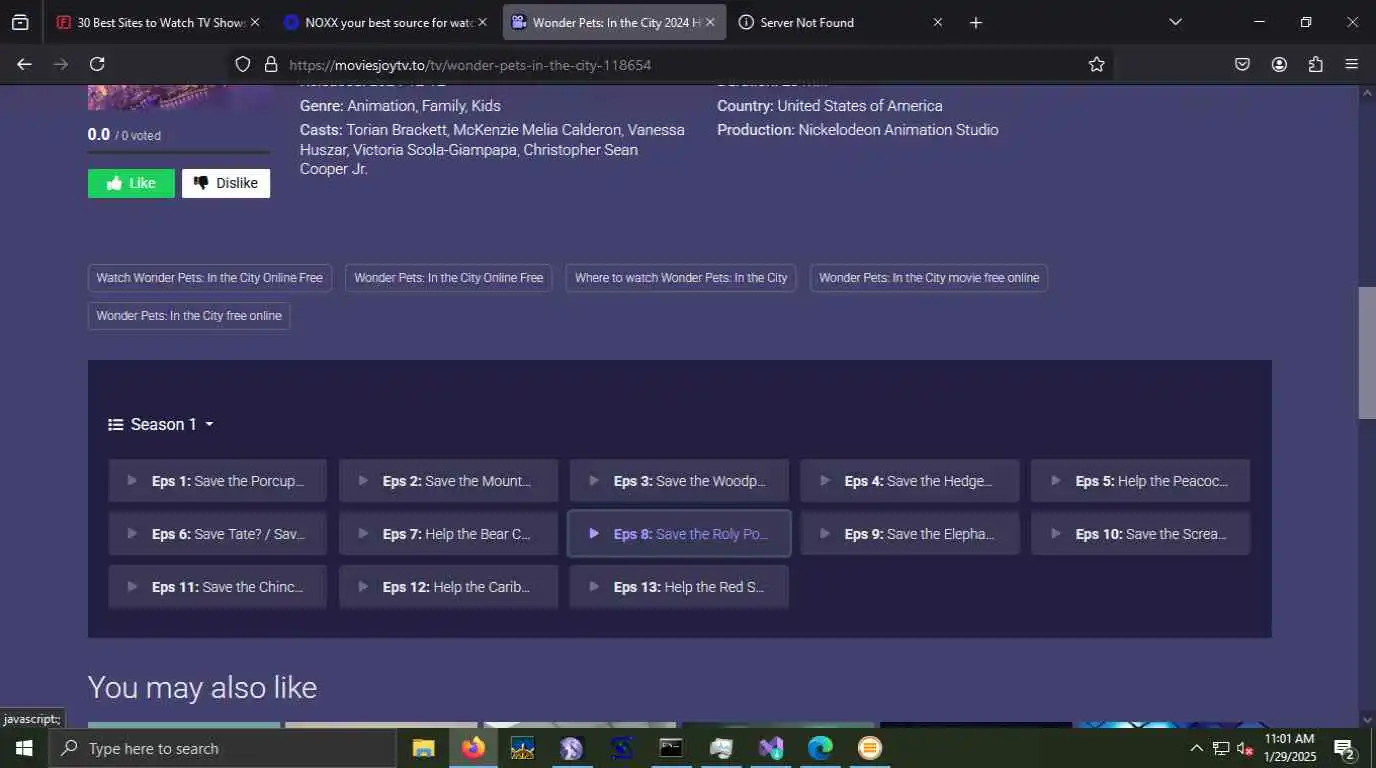Open a new tab with plus icon
This screenshot has height=768, width=1376.
[976, 22]
